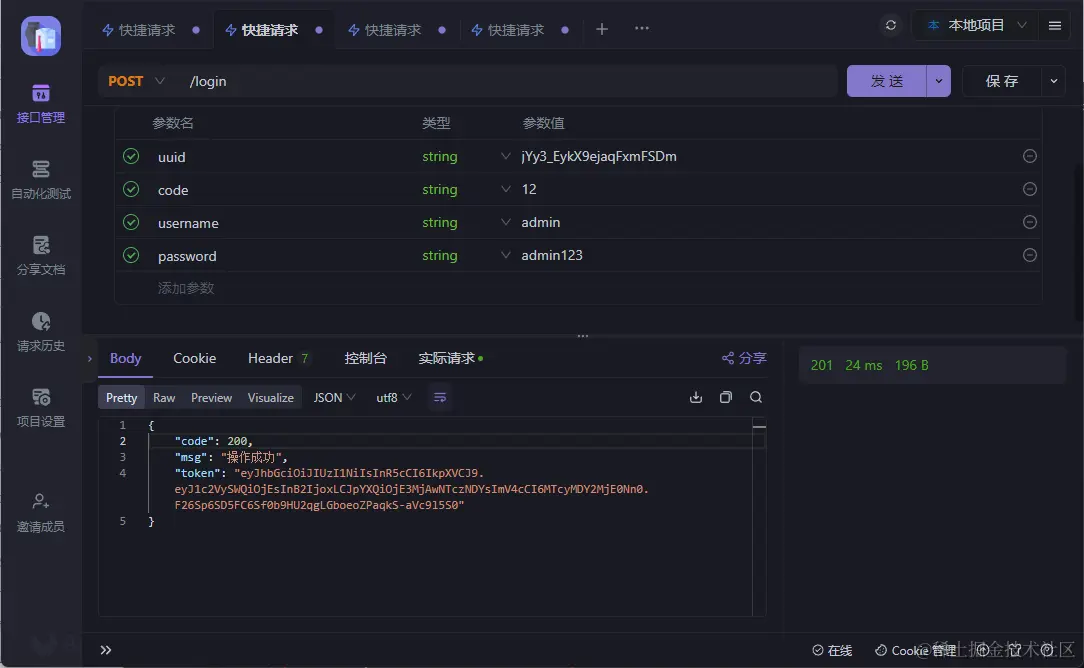Open the 分享文档 sidebar section

tap(41, 256)
